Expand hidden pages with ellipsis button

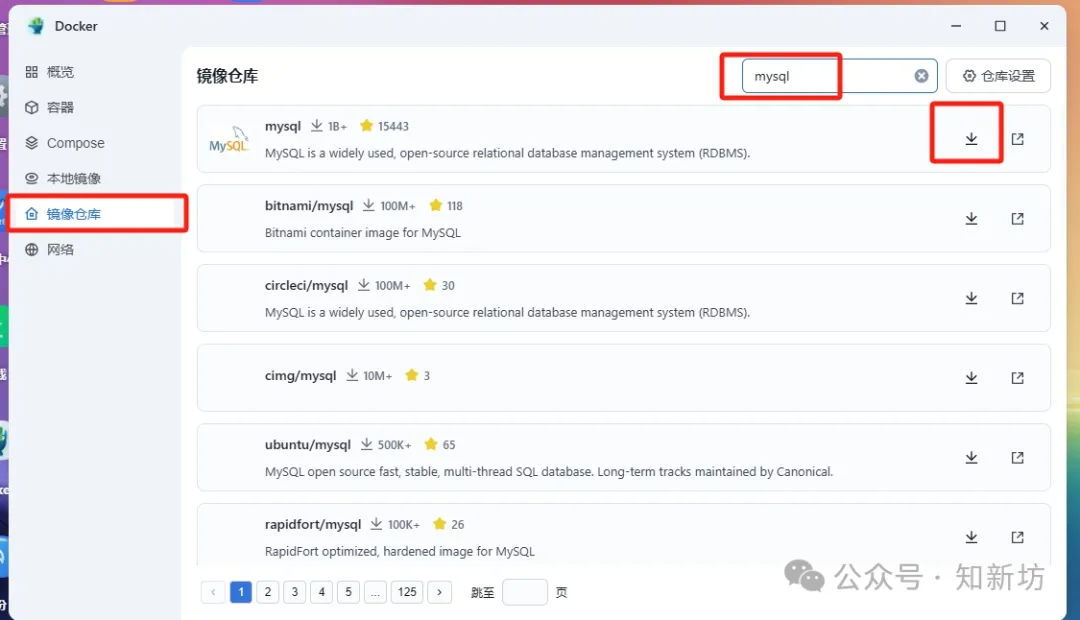pyautogui.click(x=375, y=592)
